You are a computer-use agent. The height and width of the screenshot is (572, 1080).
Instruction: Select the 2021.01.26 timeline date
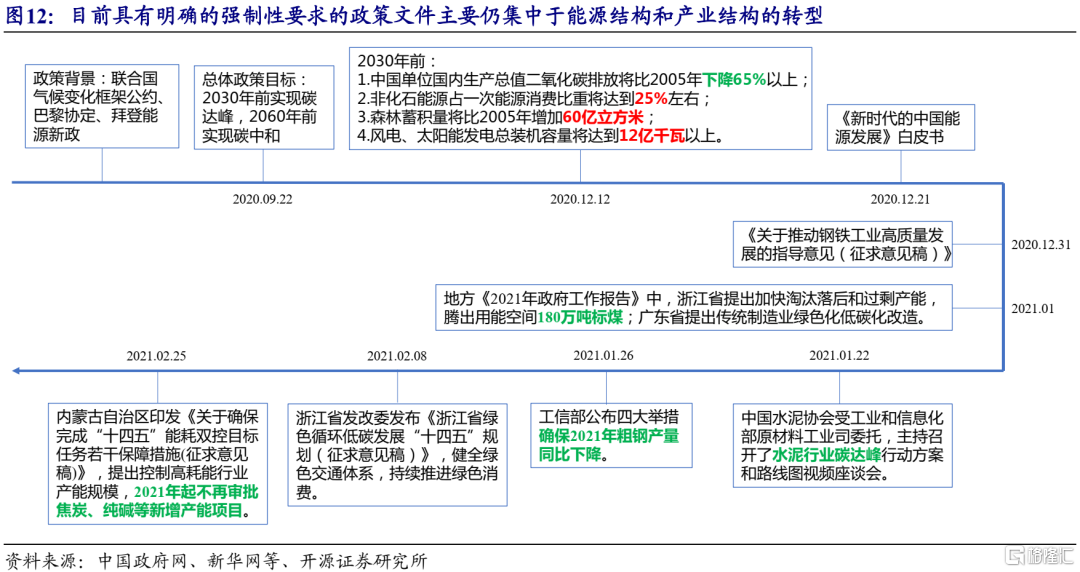[603, 355]
